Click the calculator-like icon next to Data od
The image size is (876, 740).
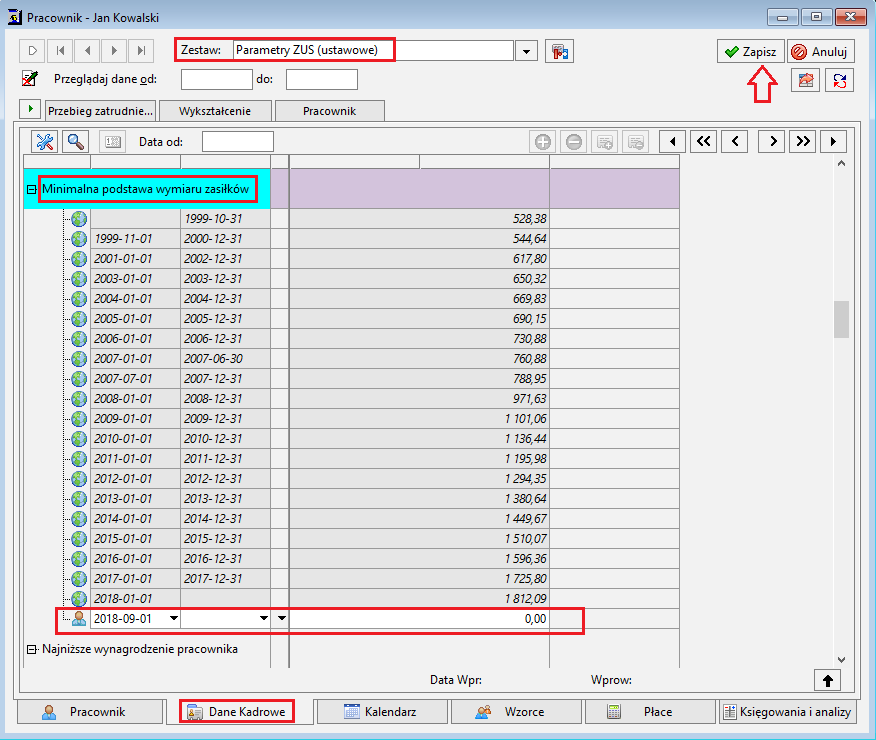coord(113,142)
